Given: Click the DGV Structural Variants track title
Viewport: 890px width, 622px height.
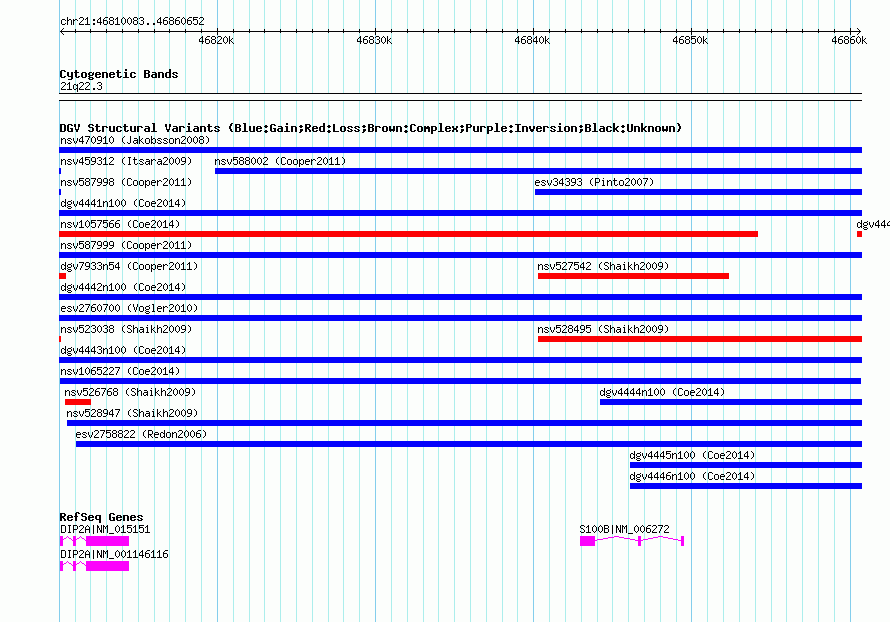Looking at the screenshot, I should coord(371,128).
